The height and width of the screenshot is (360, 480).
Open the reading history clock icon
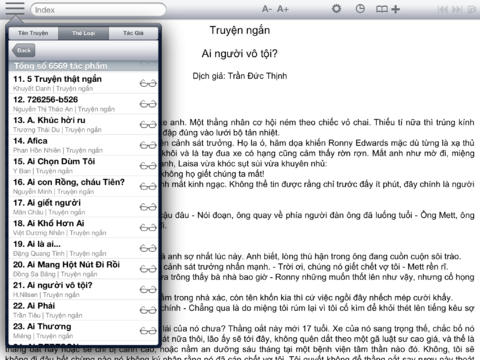pos(360,9)
